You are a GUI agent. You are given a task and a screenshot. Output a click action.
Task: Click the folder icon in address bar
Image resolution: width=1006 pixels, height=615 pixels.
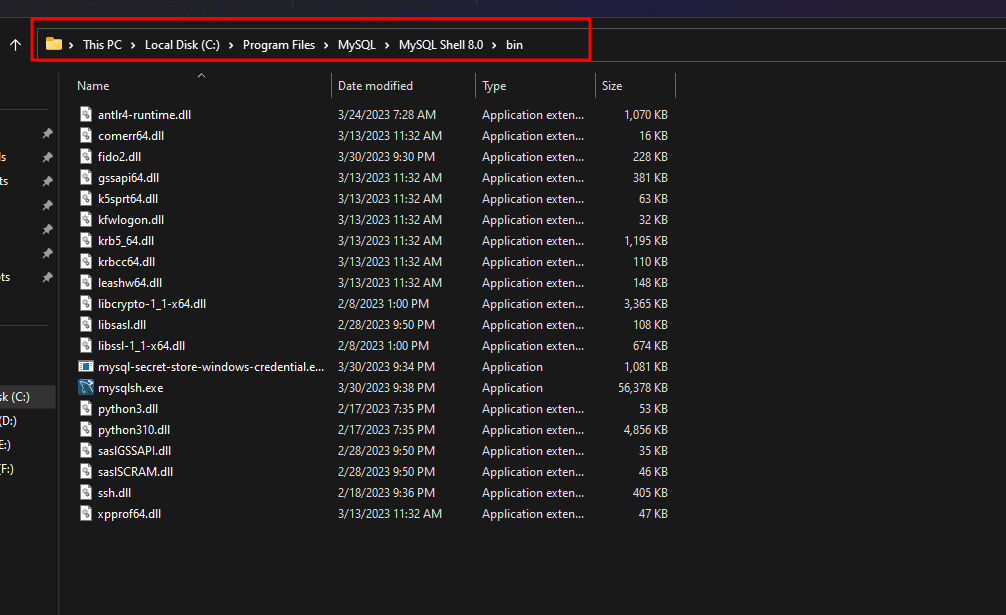click(x=54, y=44)
